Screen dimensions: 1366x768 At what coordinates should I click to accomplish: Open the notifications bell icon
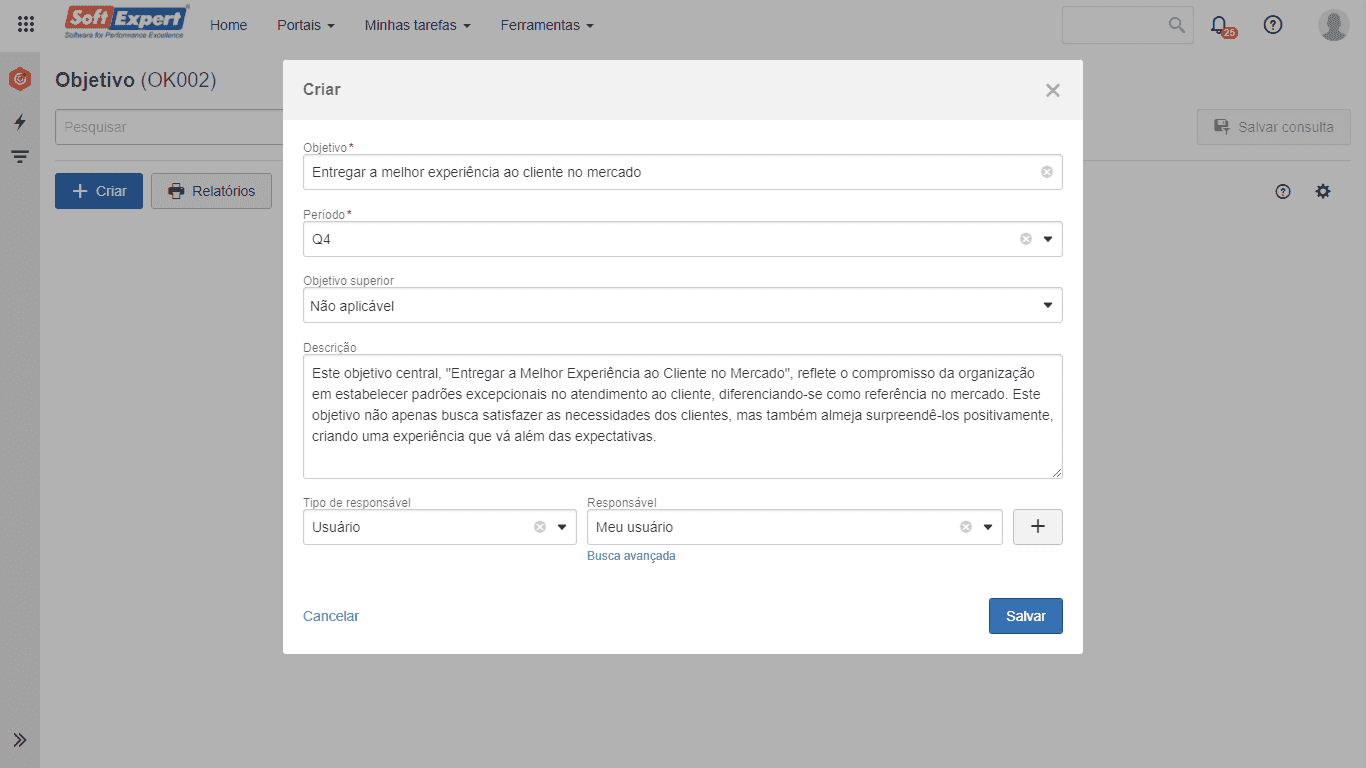(1219, 25)
